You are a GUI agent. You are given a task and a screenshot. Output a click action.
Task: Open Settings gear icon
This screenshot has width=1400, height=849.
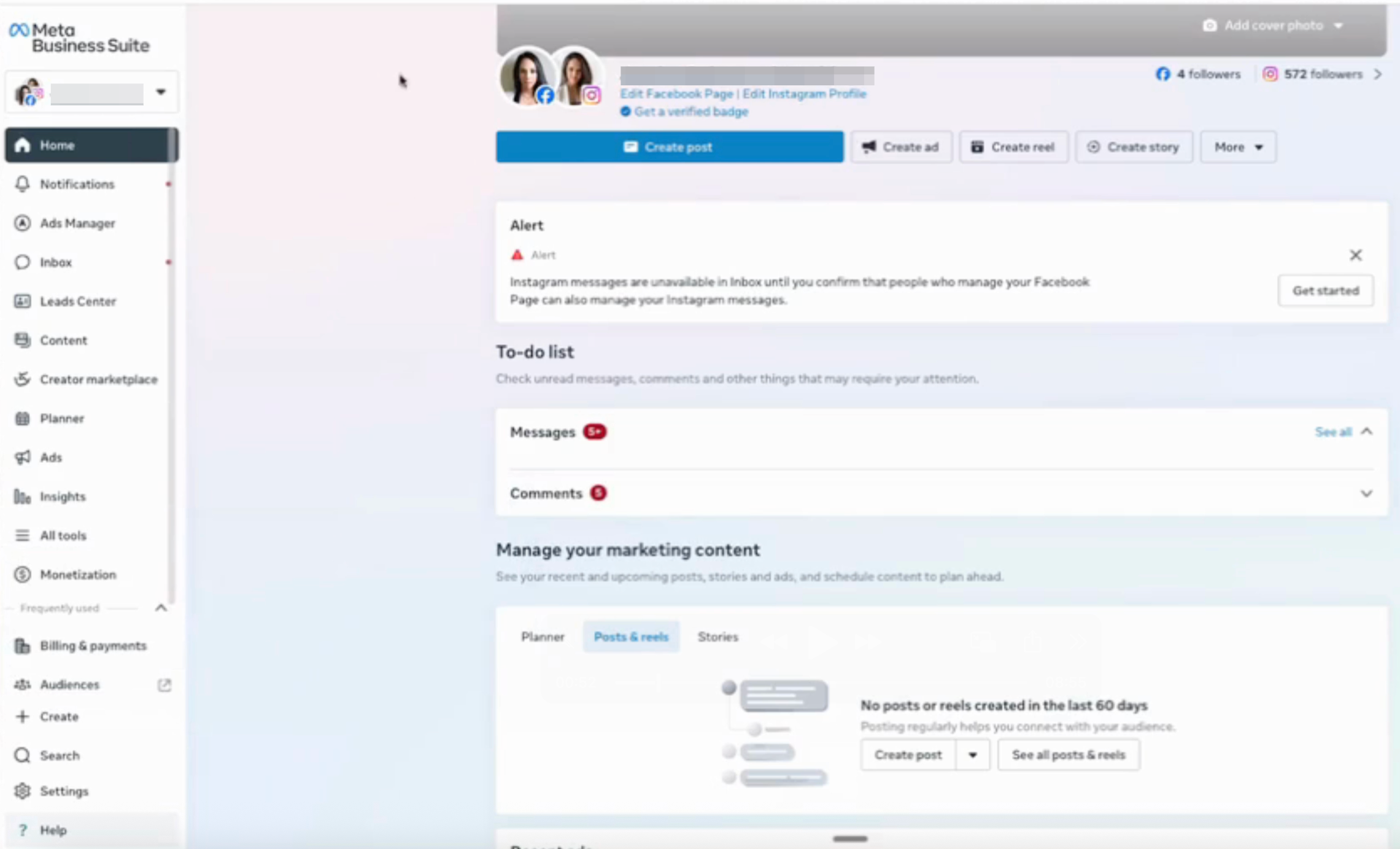point(23,791)
